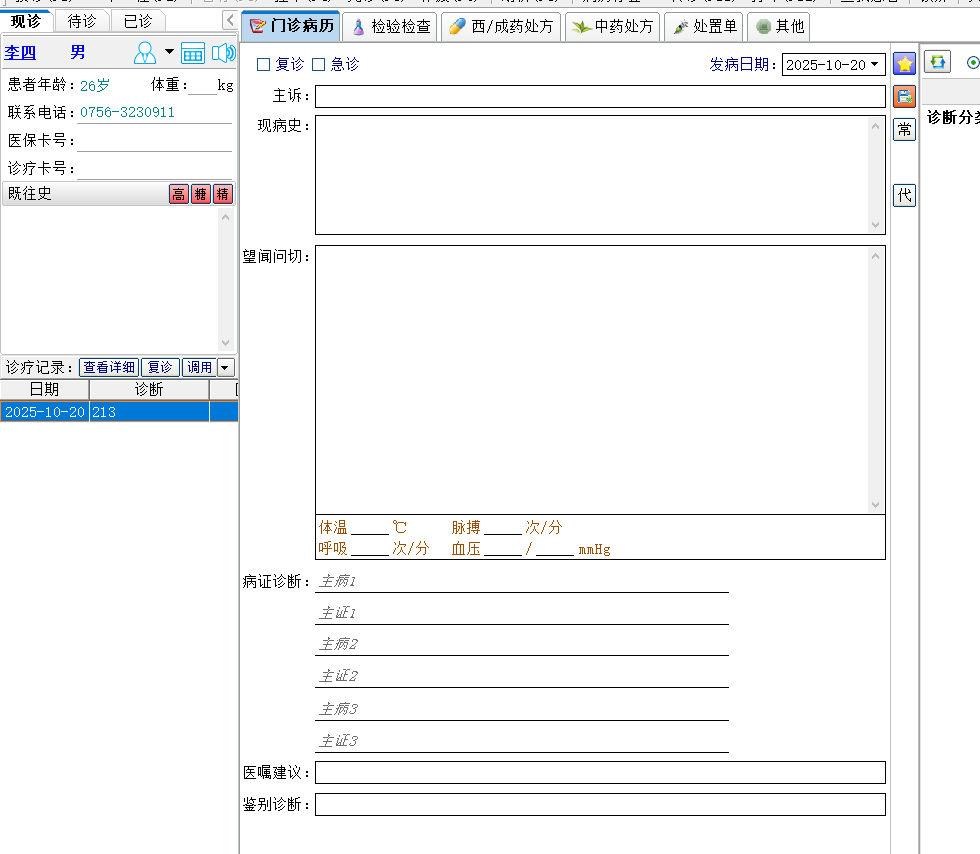Enable the 急诊 checkbox
Viewport: 980px width, 854px height.
click(319, 65)
